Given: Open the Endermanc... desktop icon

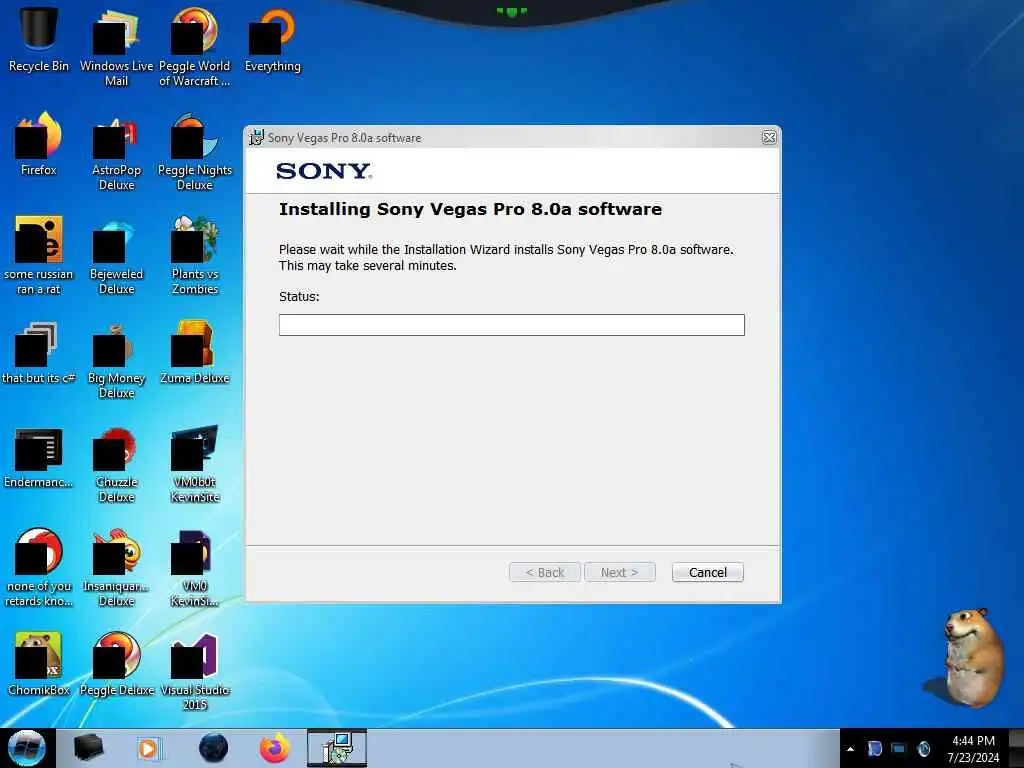Looking at the screenshot, I should click(39, 457).
